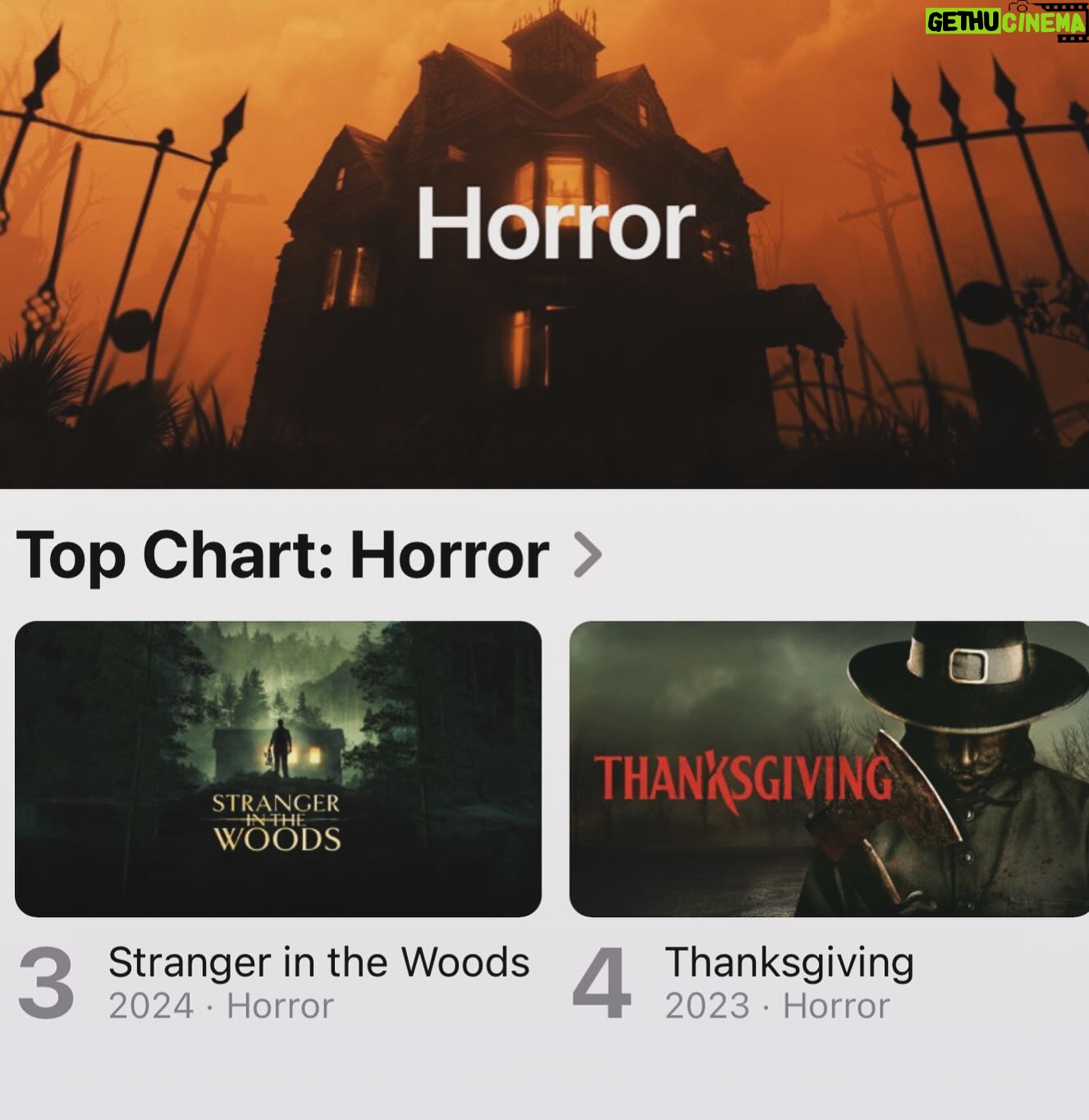Tap the rank number 3 badge
The image size is (1089, 1120).
point(46,984)
